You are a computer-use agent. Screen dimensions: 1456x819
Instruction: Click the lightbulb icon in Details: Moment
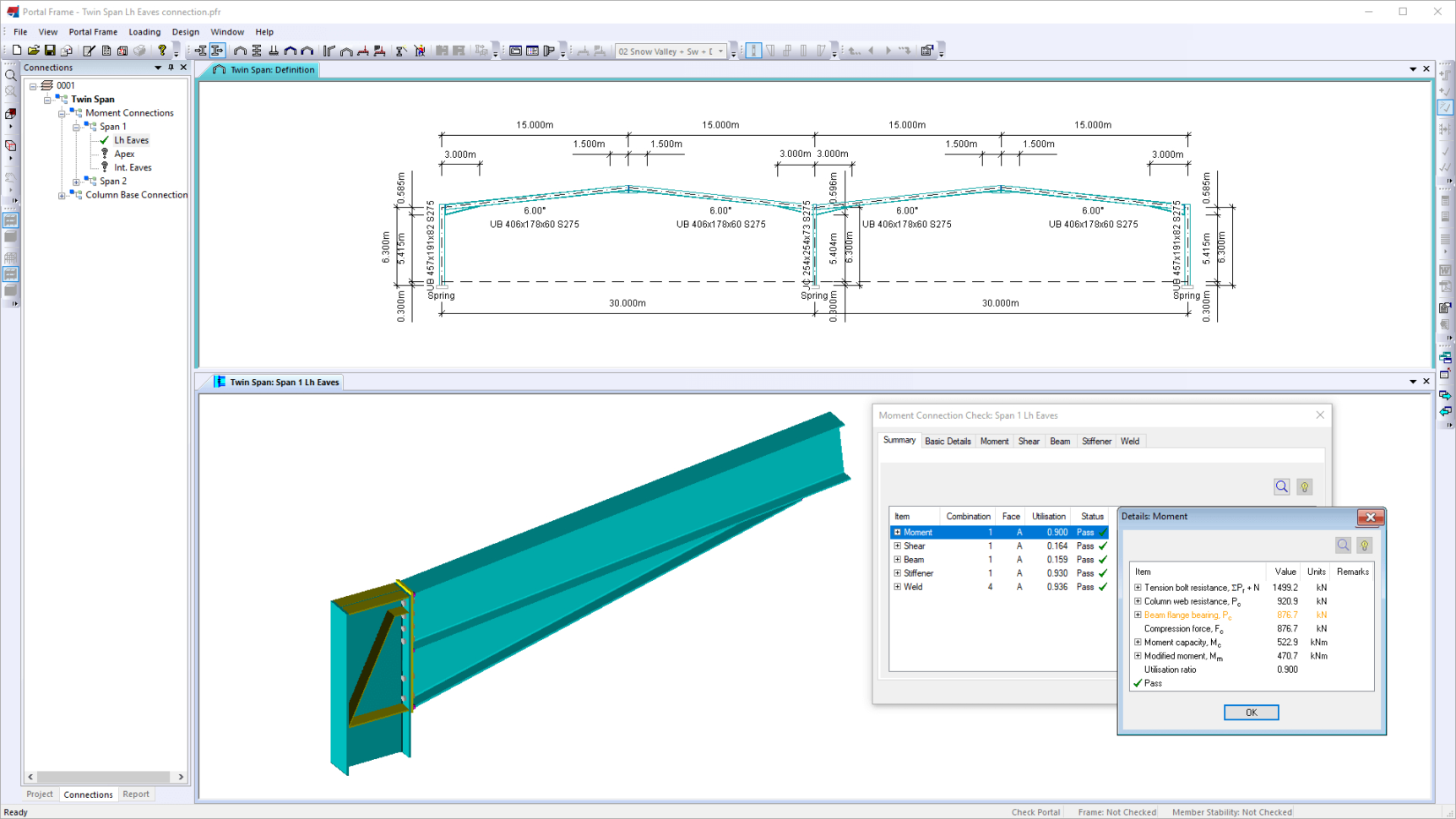(x=1364, y=545)
